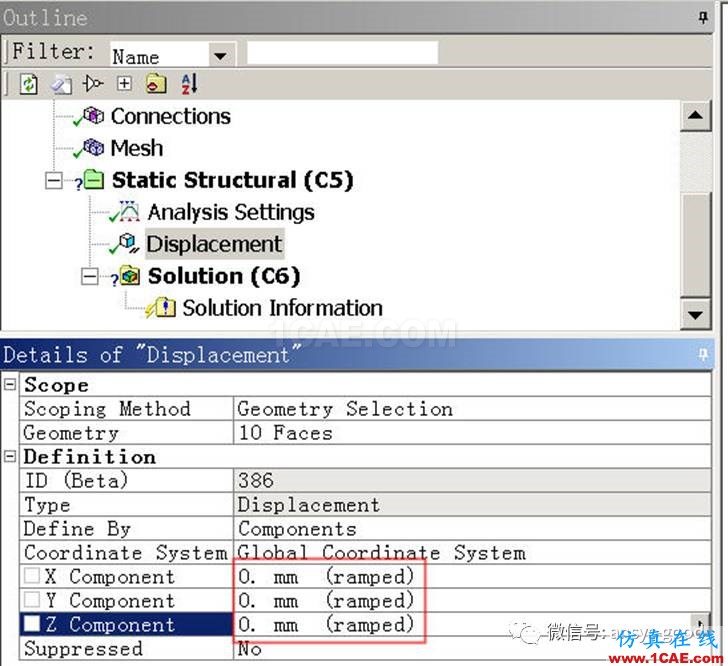
Task: Click the Suppressed value No
Action: coord(472,648)
